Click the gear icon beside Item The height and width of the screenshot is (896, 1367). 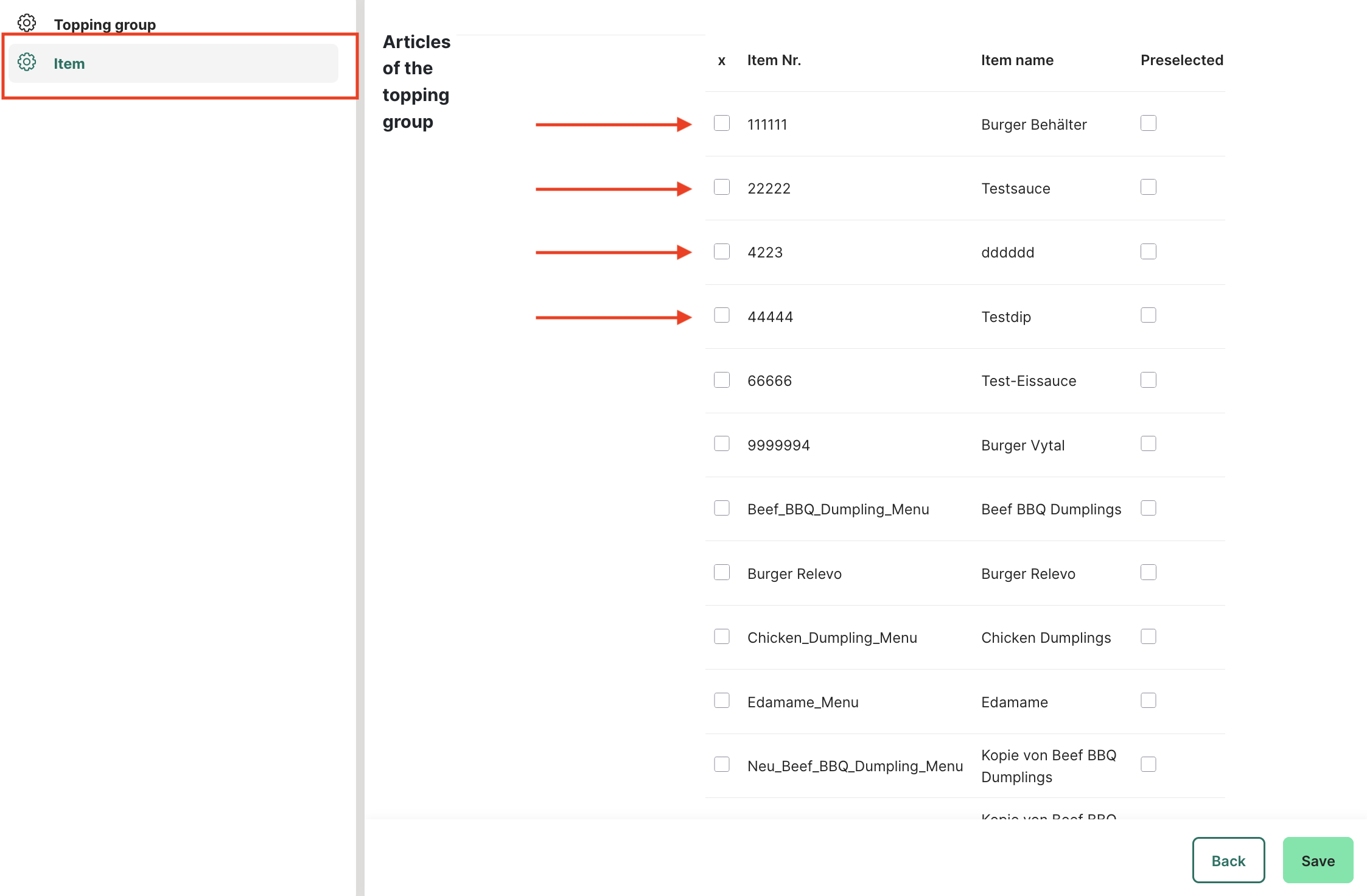point(27,62)
